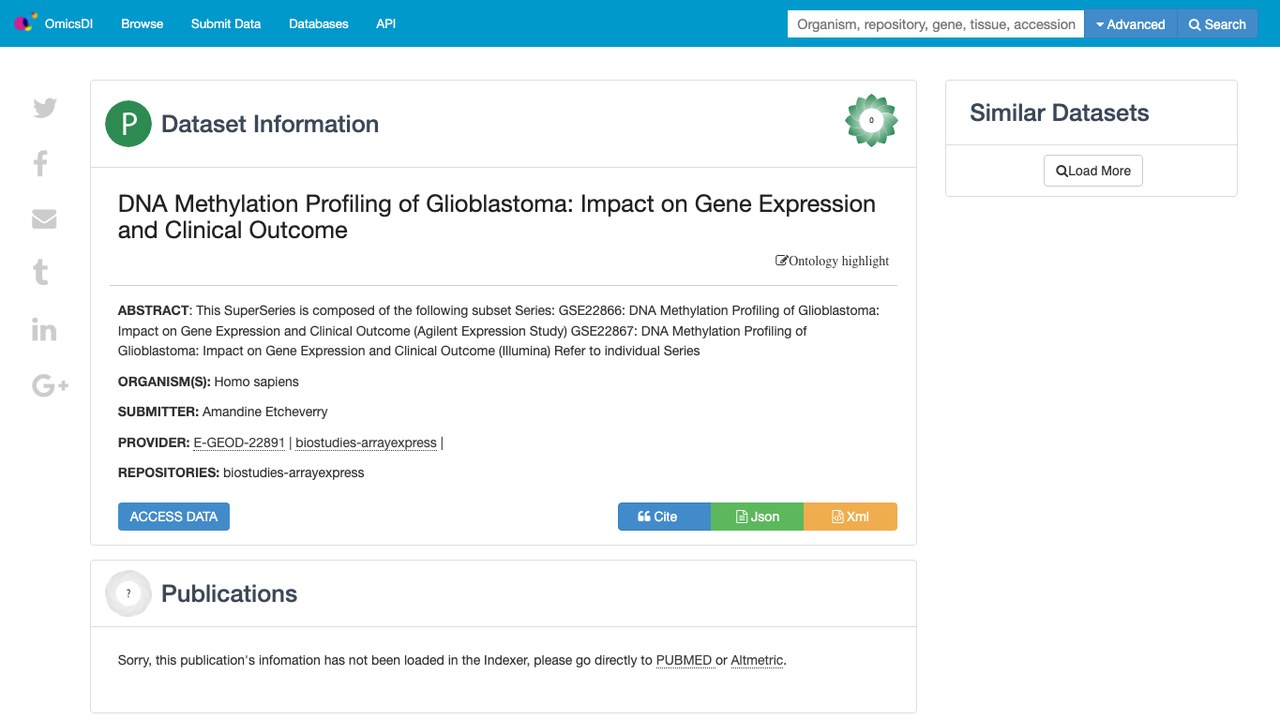This screenshot has width=1280, height=720.
Task: Click the Search button
Action: pos(1217,24)
